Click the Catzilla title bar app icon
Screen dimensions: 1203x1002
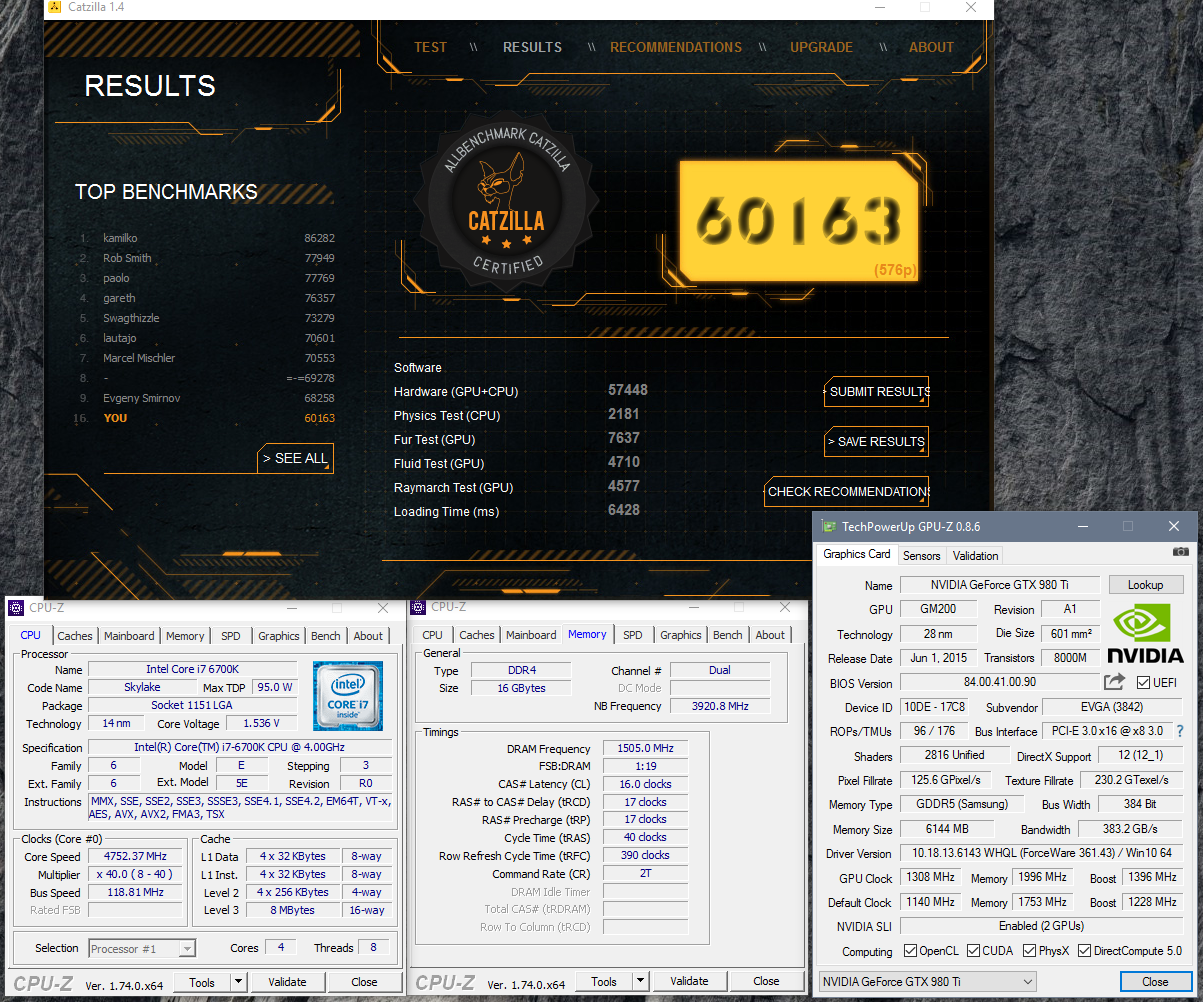pyautogui.click(x=55, y=7)
